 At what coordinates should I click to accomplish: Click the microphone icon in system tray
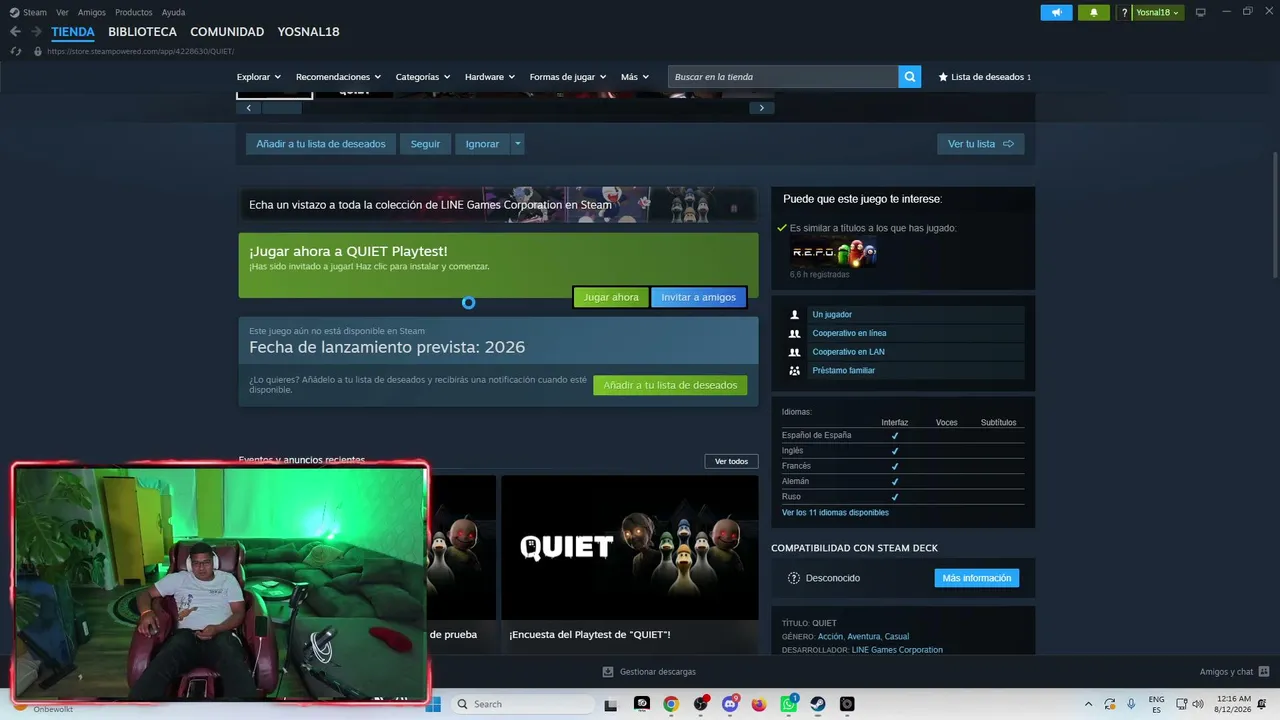pyautogui.click(x=1131, y=704)
